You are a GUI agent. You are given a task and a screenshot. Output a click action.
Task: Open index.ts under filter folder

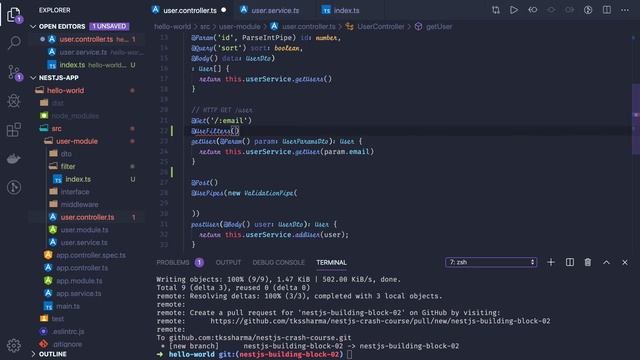pos(78,179)
